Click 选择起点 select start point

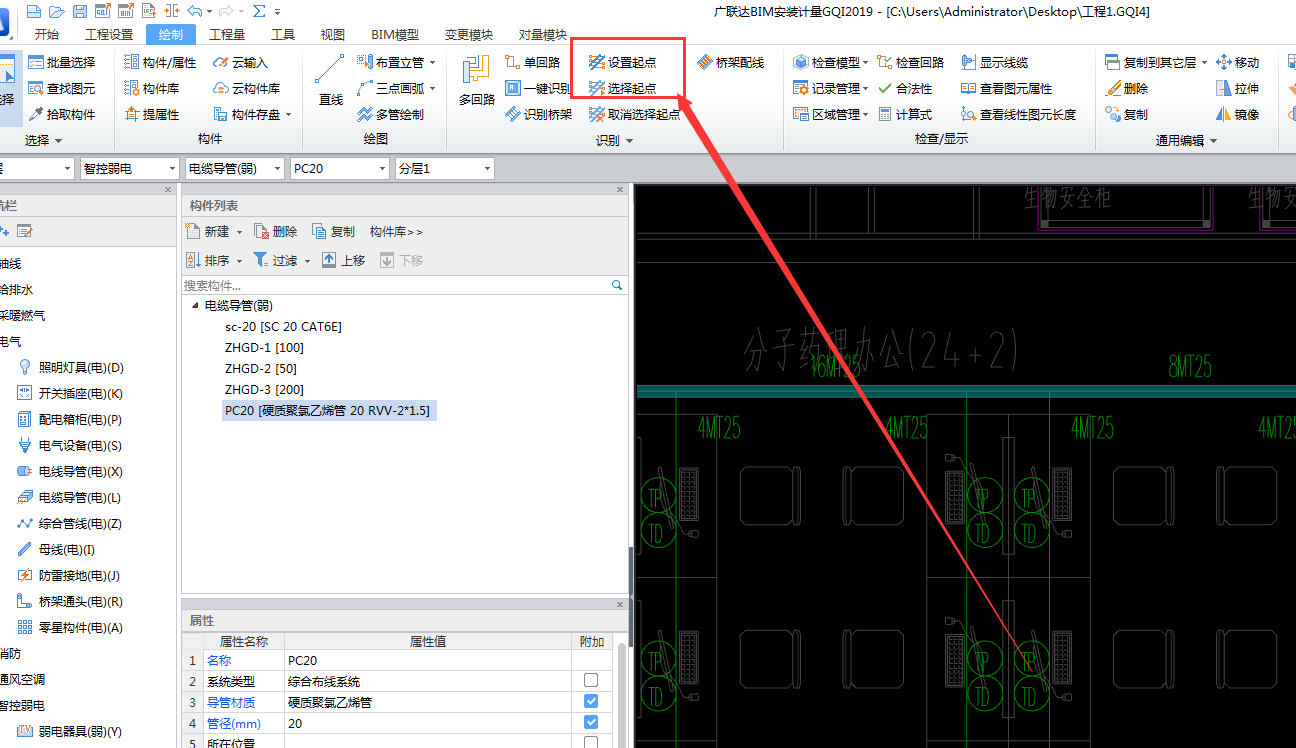[x=622, y=88]
